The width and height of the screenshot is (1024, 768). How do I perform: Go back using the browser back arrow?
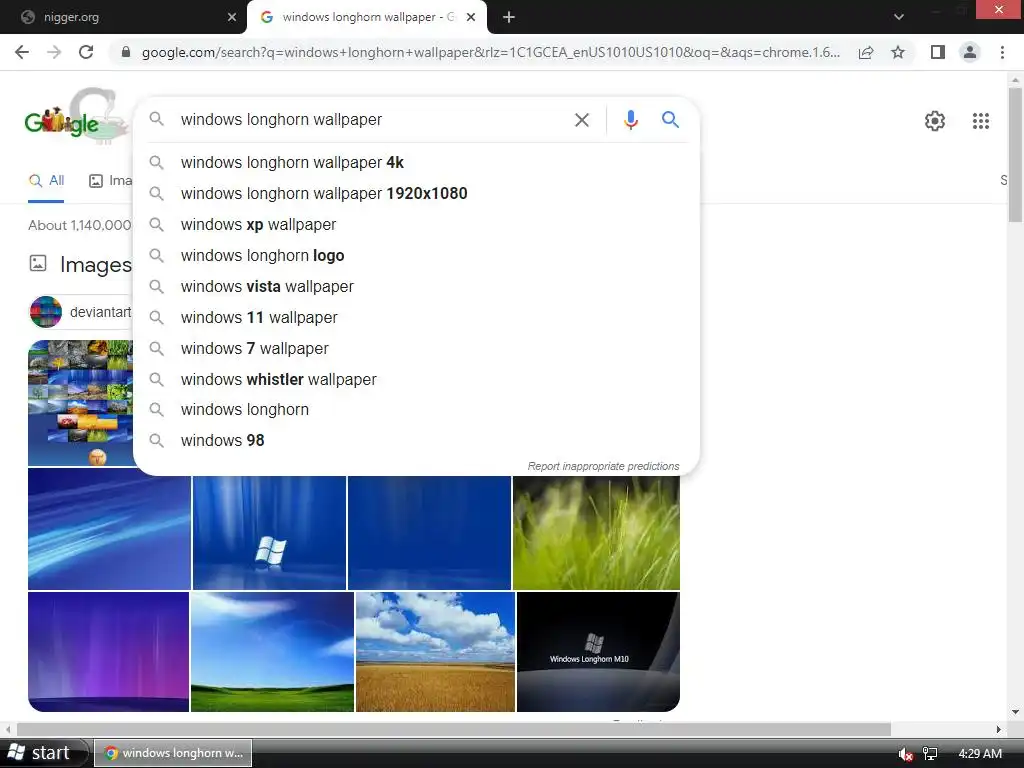(22, 52)
